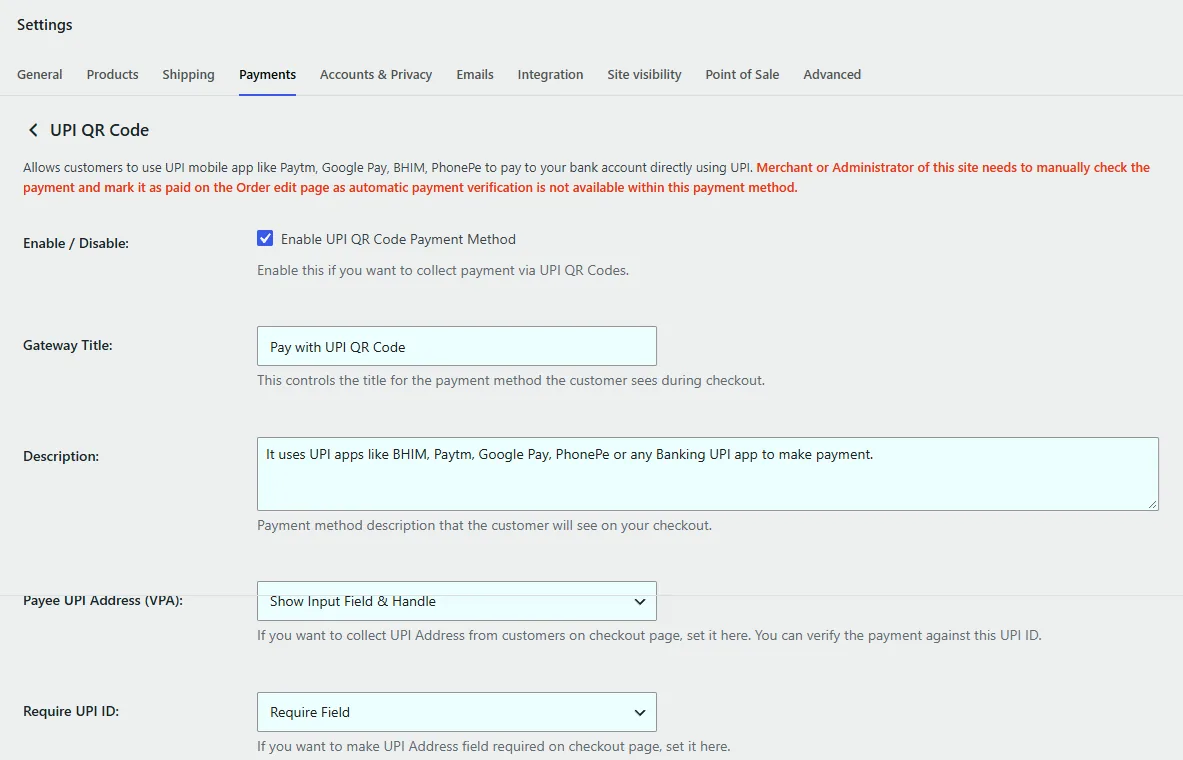
Task: Click the Enable / Disable label
Action: tap(75, 243)
